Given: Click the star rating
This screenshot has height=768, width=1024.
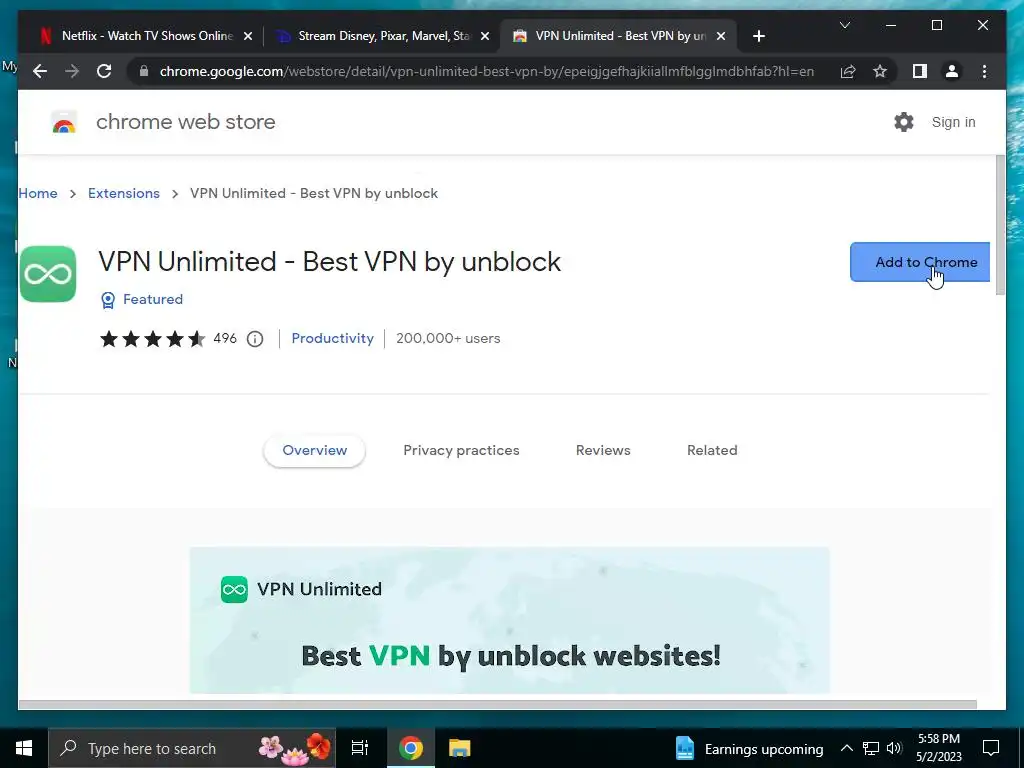Looking at the screenshot, I should 152,338.
